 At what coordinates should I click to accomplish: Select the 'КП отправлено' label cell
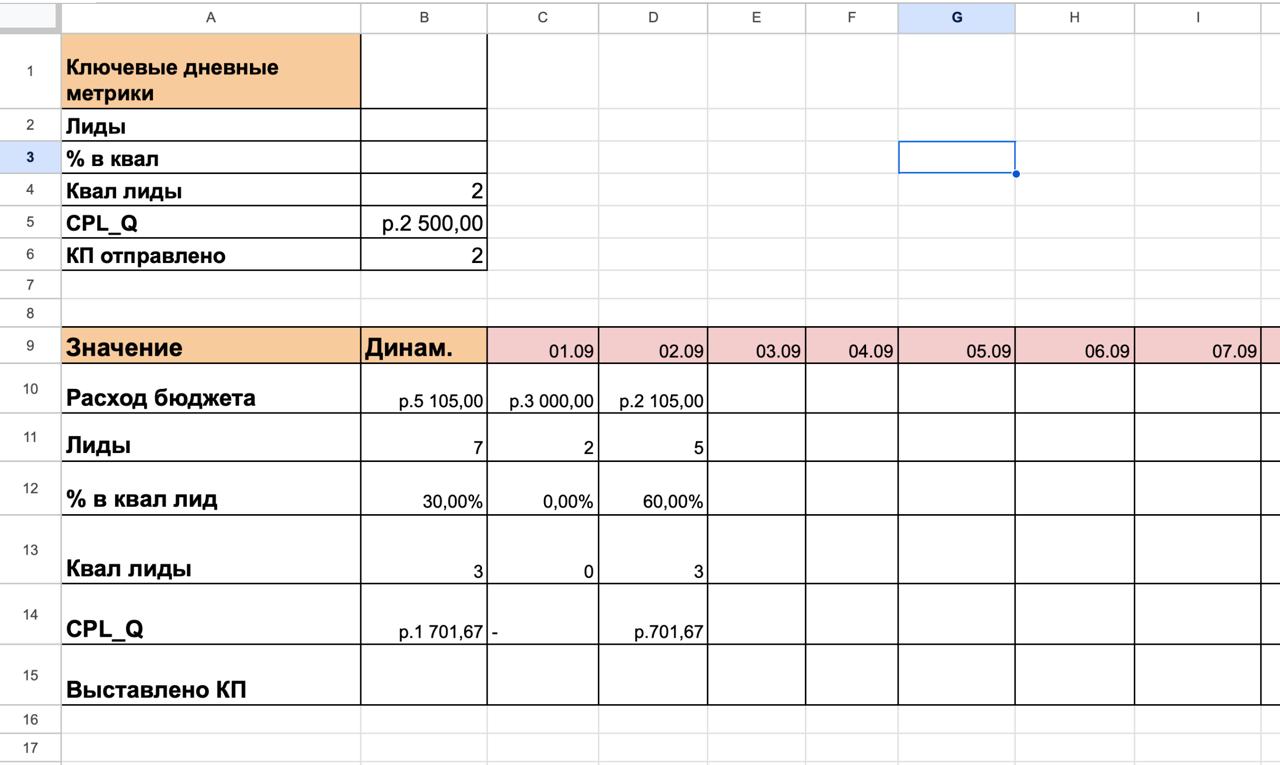pyautogui.click(x=210, y=255)
